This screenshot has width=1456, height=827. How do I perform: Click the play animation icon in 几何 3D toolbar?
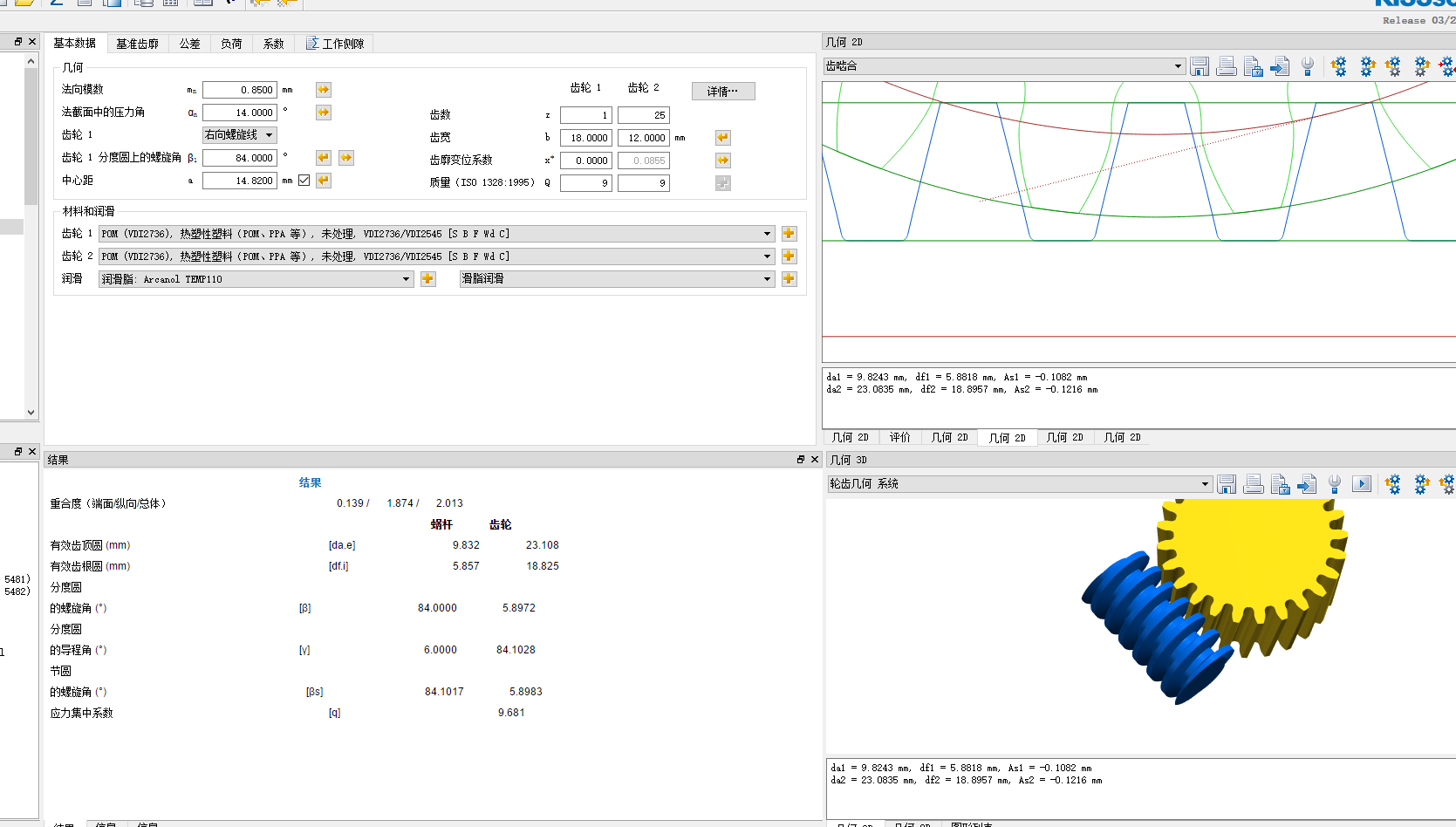[x=1361, y=484]
